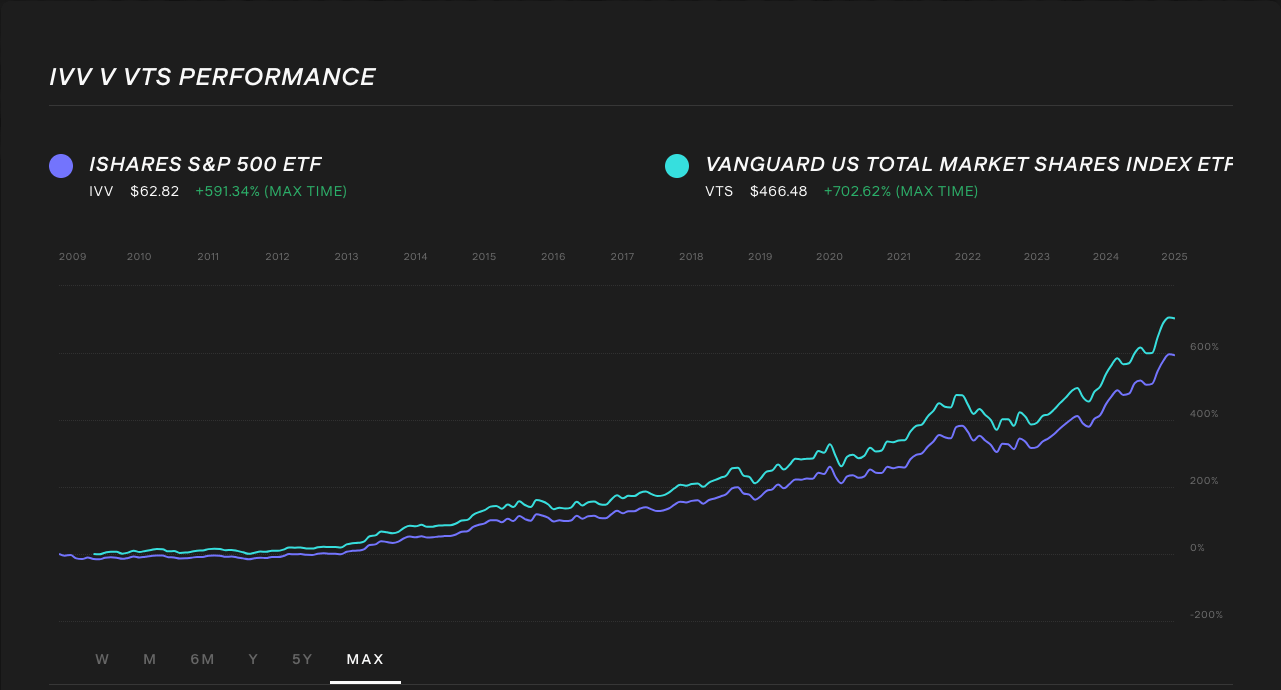Viewport: 1281px width, 690px height.
Task: Click the +702.62% (MAX TIME) link
Action: (900, 191)
